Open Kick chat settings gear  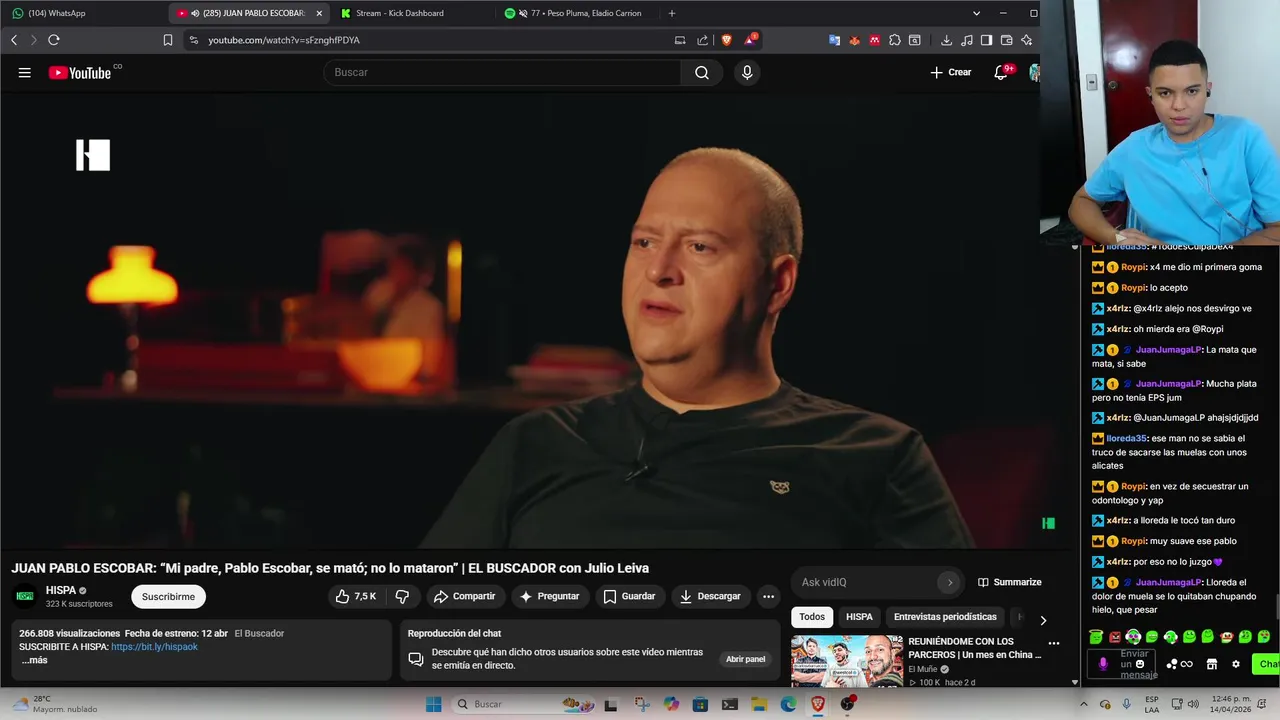(x=1236, y=664)
